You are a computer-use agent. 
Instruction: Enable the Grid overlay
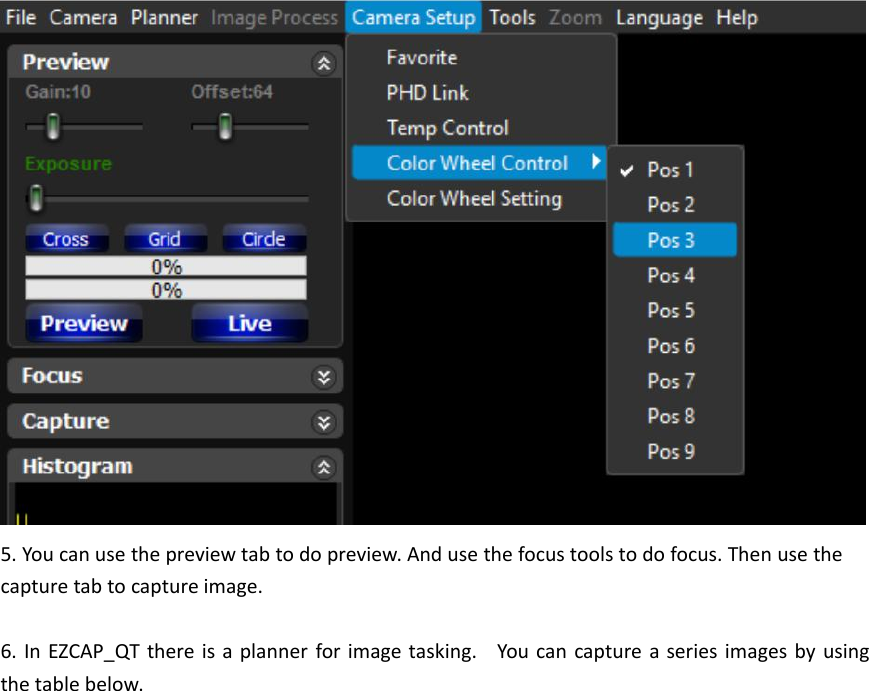164,239
